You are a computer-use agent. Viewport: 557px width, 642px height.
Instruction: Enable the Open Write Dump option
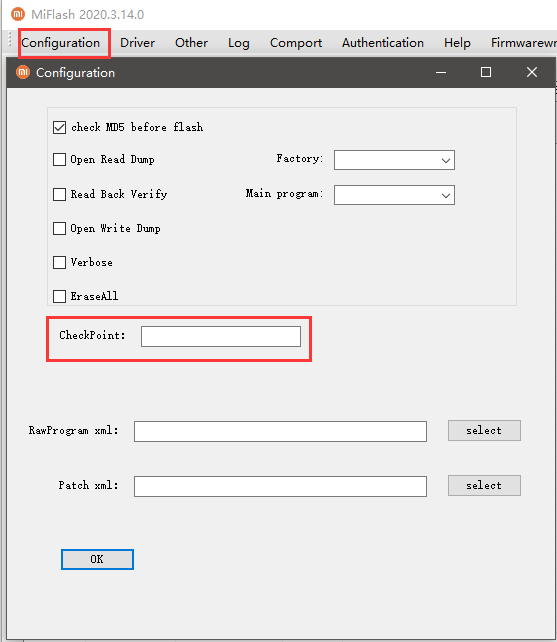tap(59, 228)
